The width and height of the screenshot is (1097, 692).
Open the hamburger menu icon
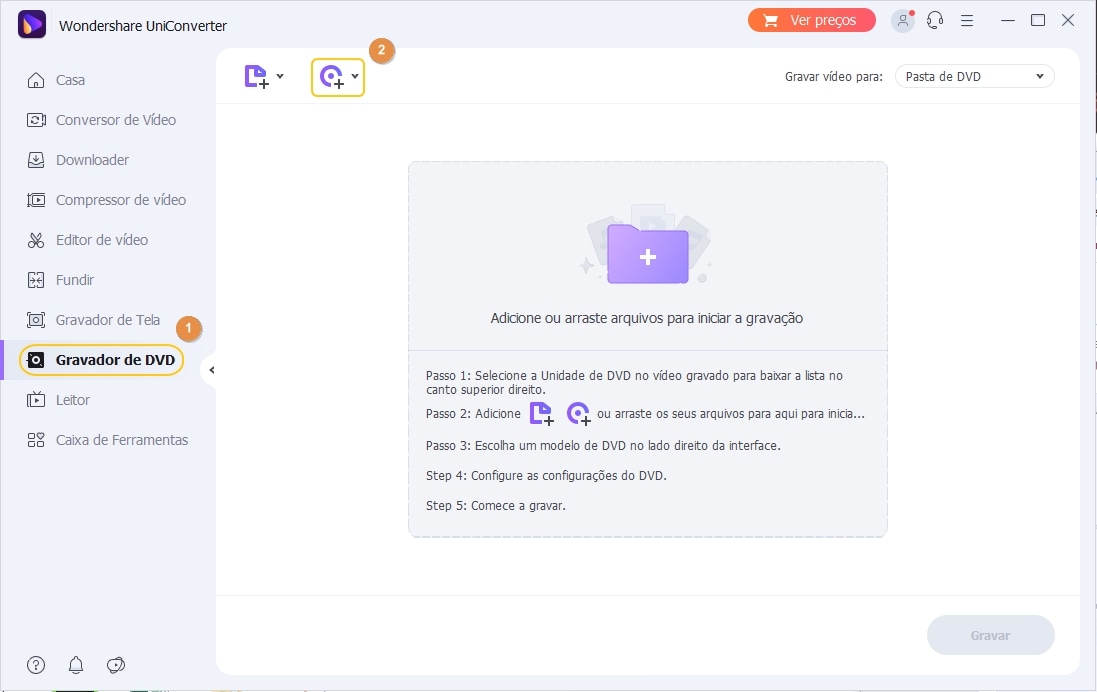tap(967, 20)
